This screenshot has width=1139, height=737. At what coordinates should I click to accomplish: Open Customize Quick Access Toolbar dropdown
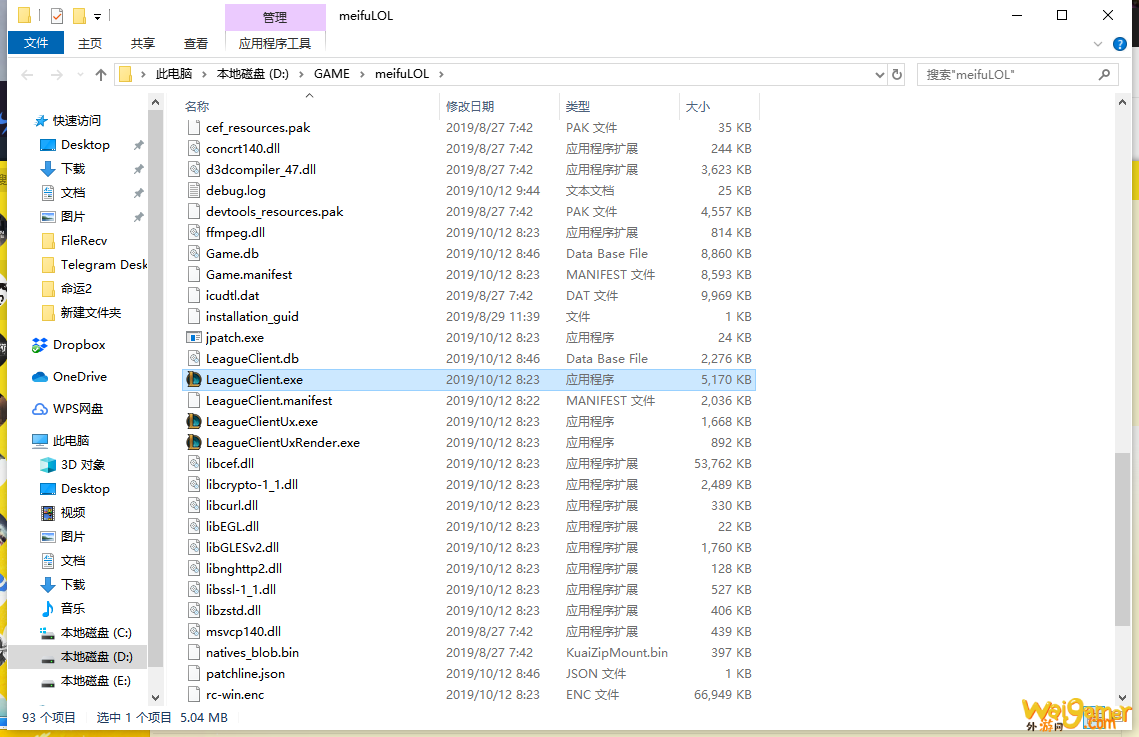point(97,16)
